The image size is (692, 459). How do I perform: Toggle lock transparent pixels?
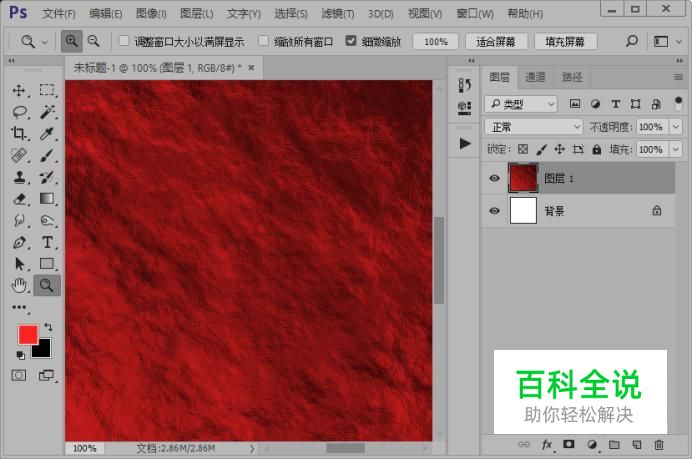[x=523, y=149]
